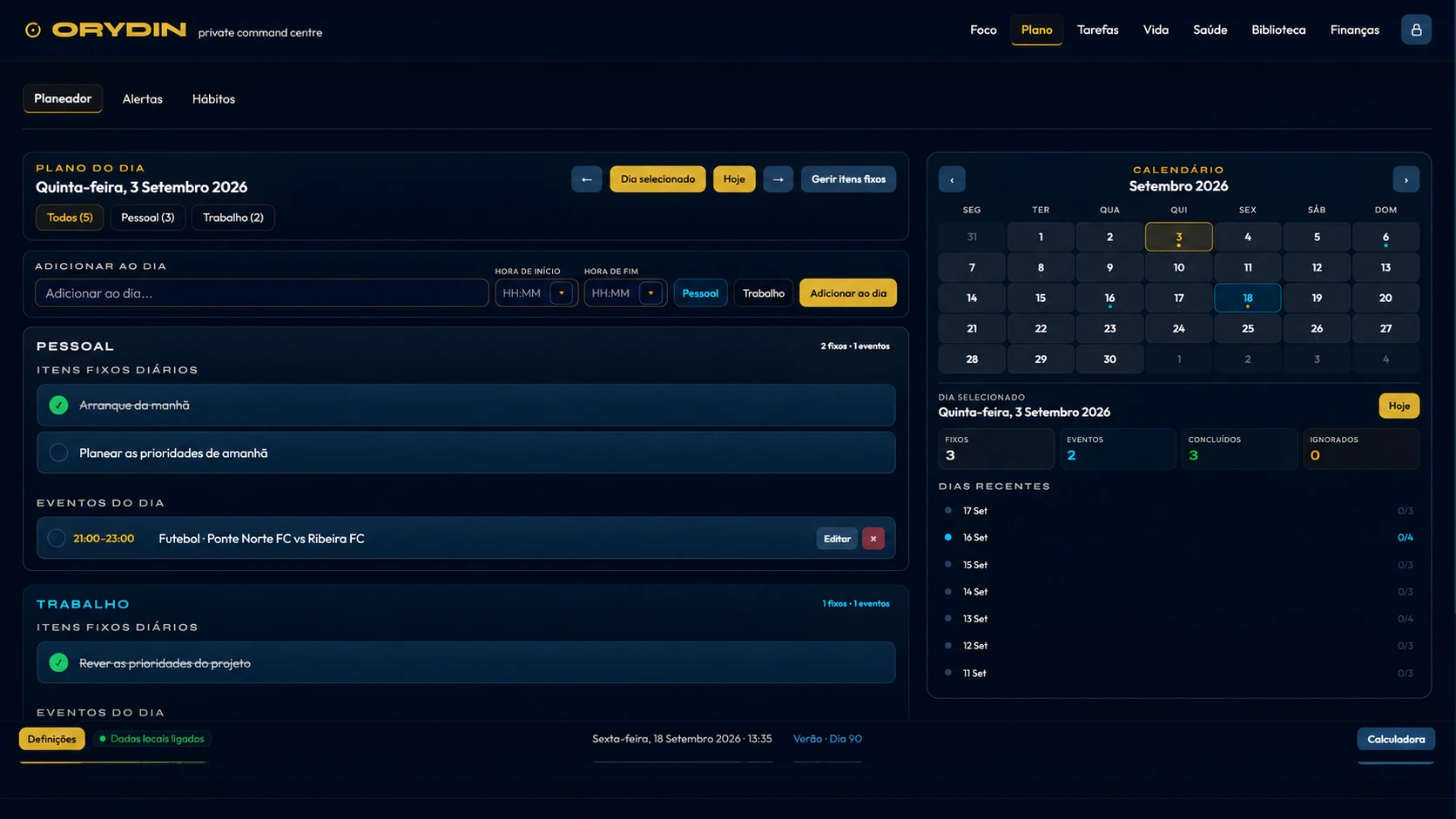Show next month in calendar

pos(1406,179)
